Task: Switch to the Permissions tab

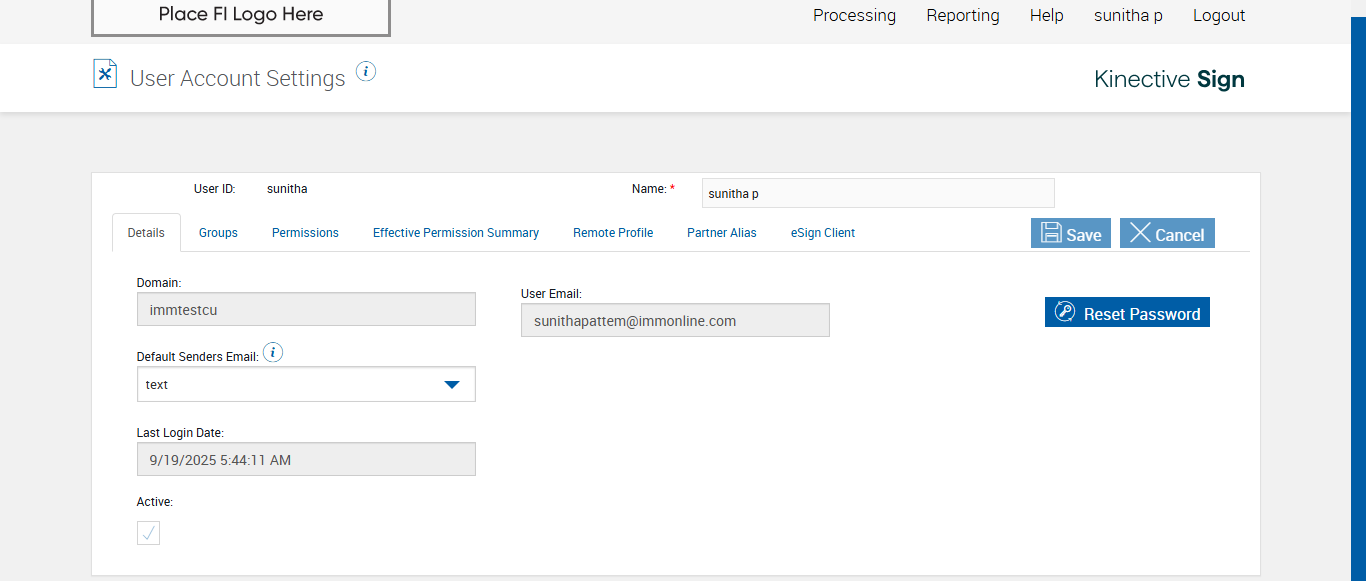Action: tap(305, 233)
